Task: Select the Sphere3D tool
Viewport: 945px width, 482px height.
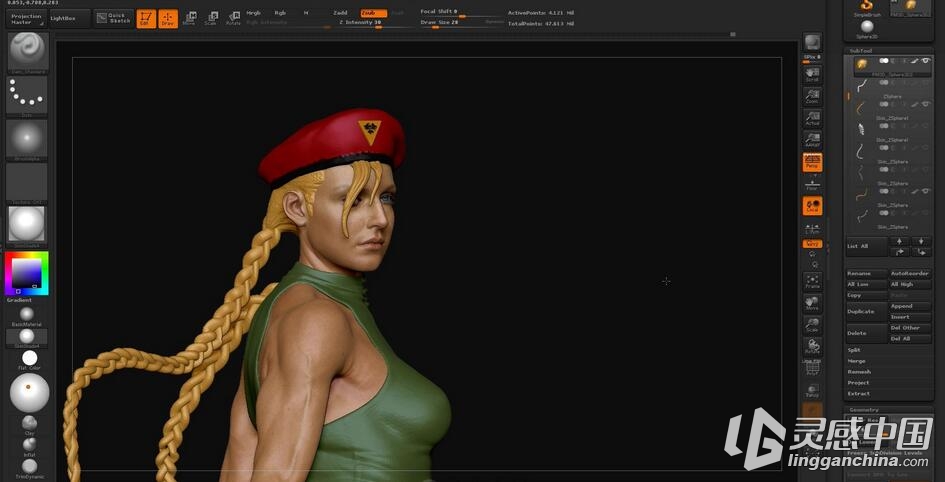Action: (x=867, y=29)
